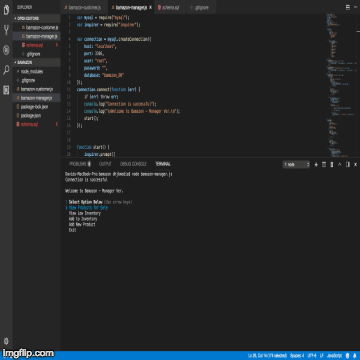Viewport: 360px width, 360px height.
Task: Open the editor More Actions menu
Action: pos(356,7)
